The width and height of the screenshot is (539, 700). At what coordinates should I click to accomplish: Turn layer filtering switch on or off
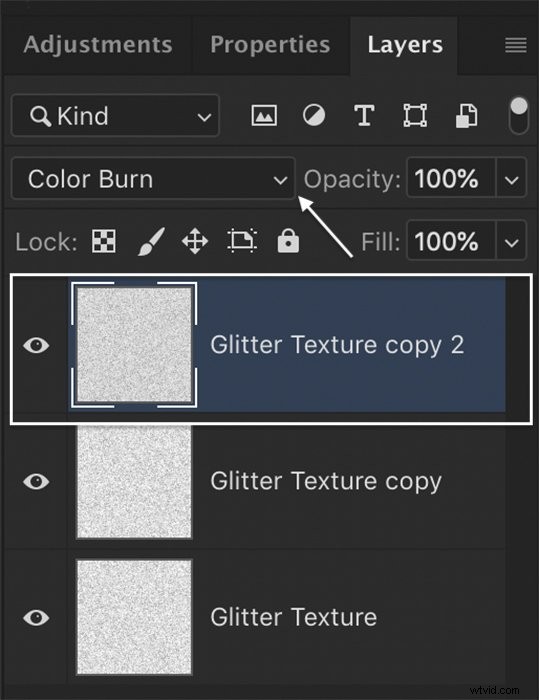(518, 115)
